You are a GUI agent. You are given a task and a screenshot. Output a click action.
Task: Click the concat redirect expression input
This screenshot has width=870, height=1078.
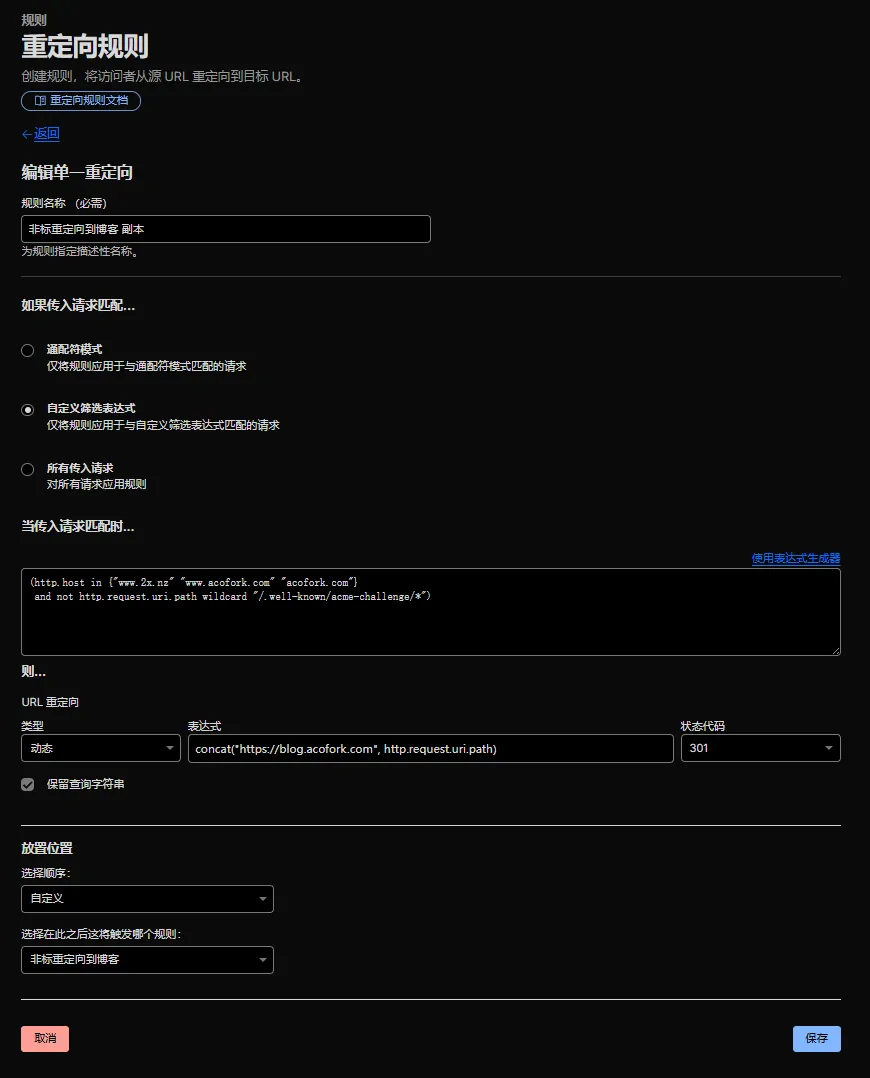[x=430, y=748]
